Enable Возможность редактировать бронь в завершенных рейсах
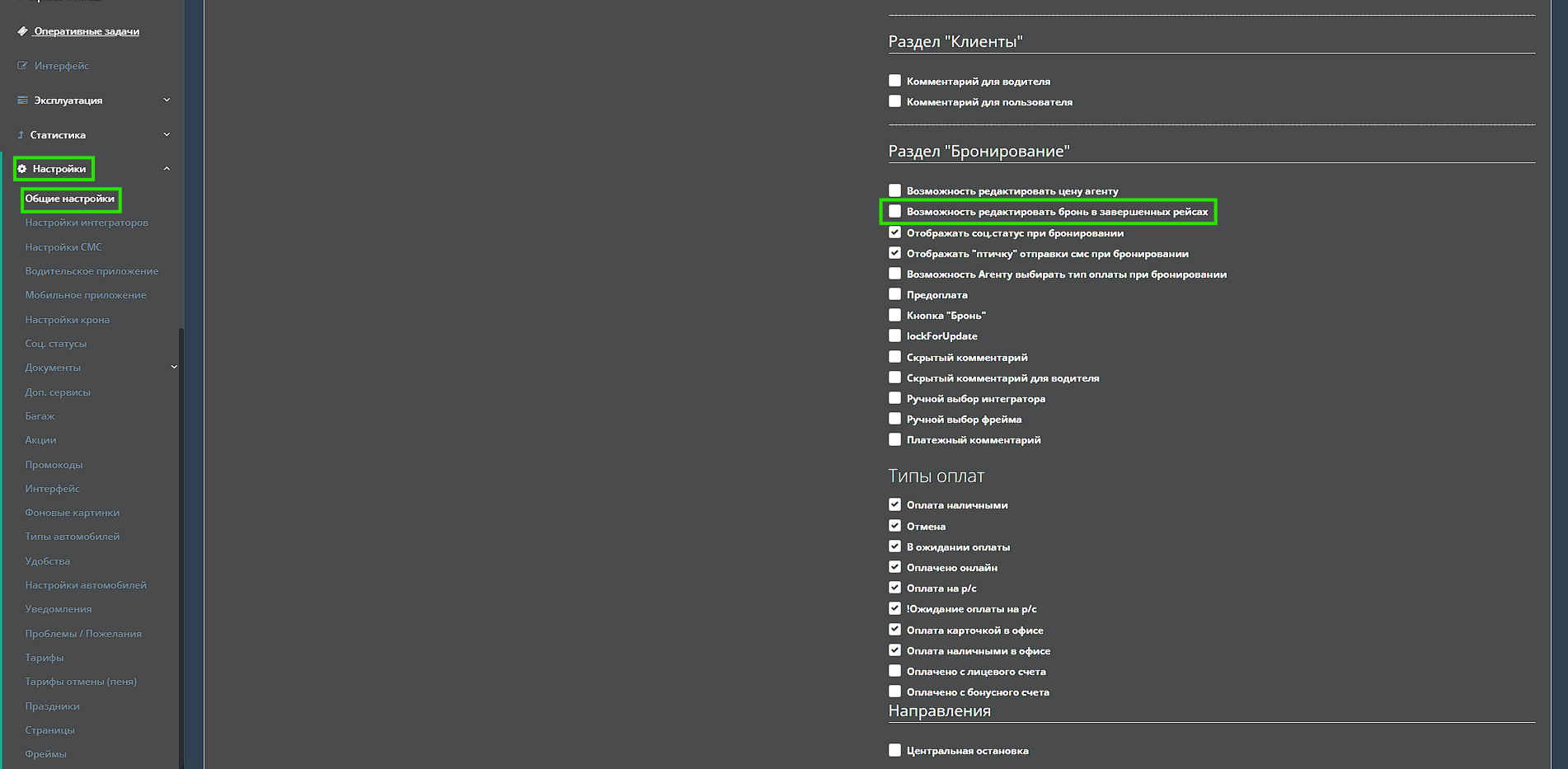This screenshot has width=1568, height=769. (x=894, y=212)
